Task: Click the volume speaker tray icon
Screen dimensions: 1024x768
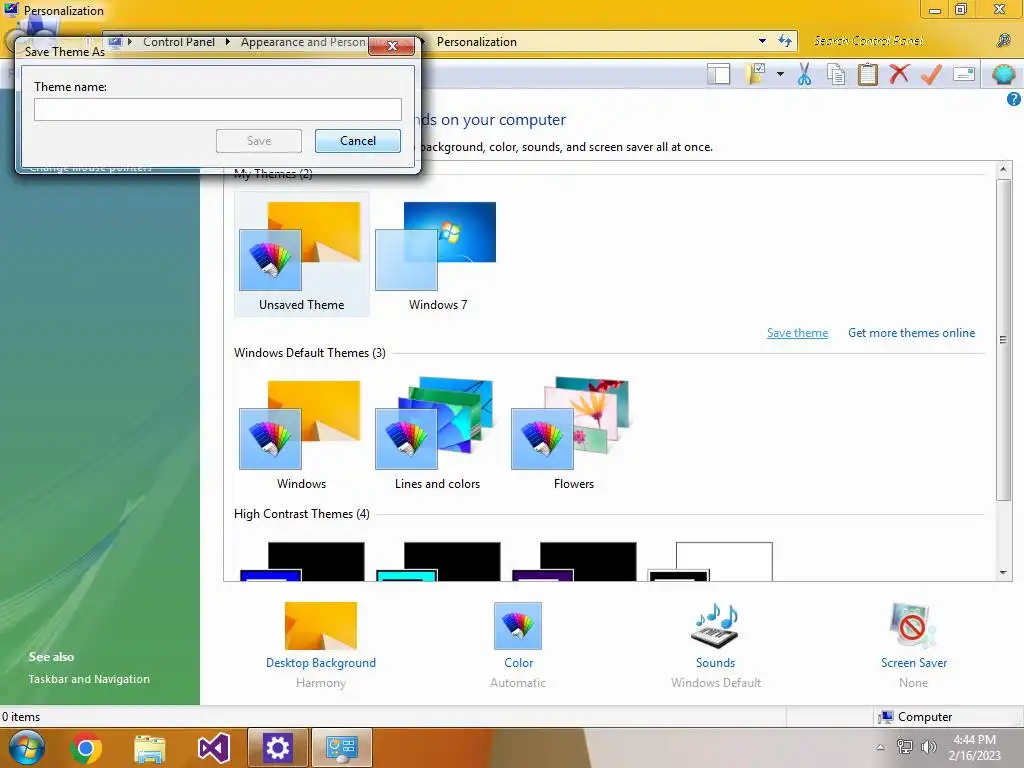Action: point(928,747)
